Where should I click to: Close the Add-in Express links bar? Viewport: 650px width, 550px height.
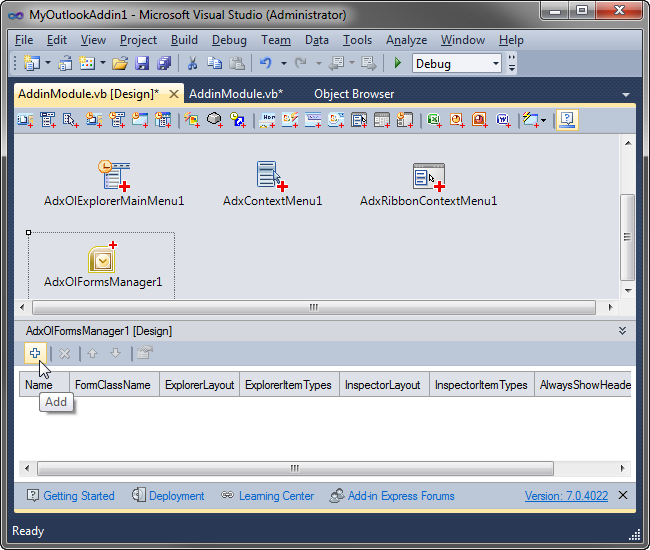[x=623, y=495]
